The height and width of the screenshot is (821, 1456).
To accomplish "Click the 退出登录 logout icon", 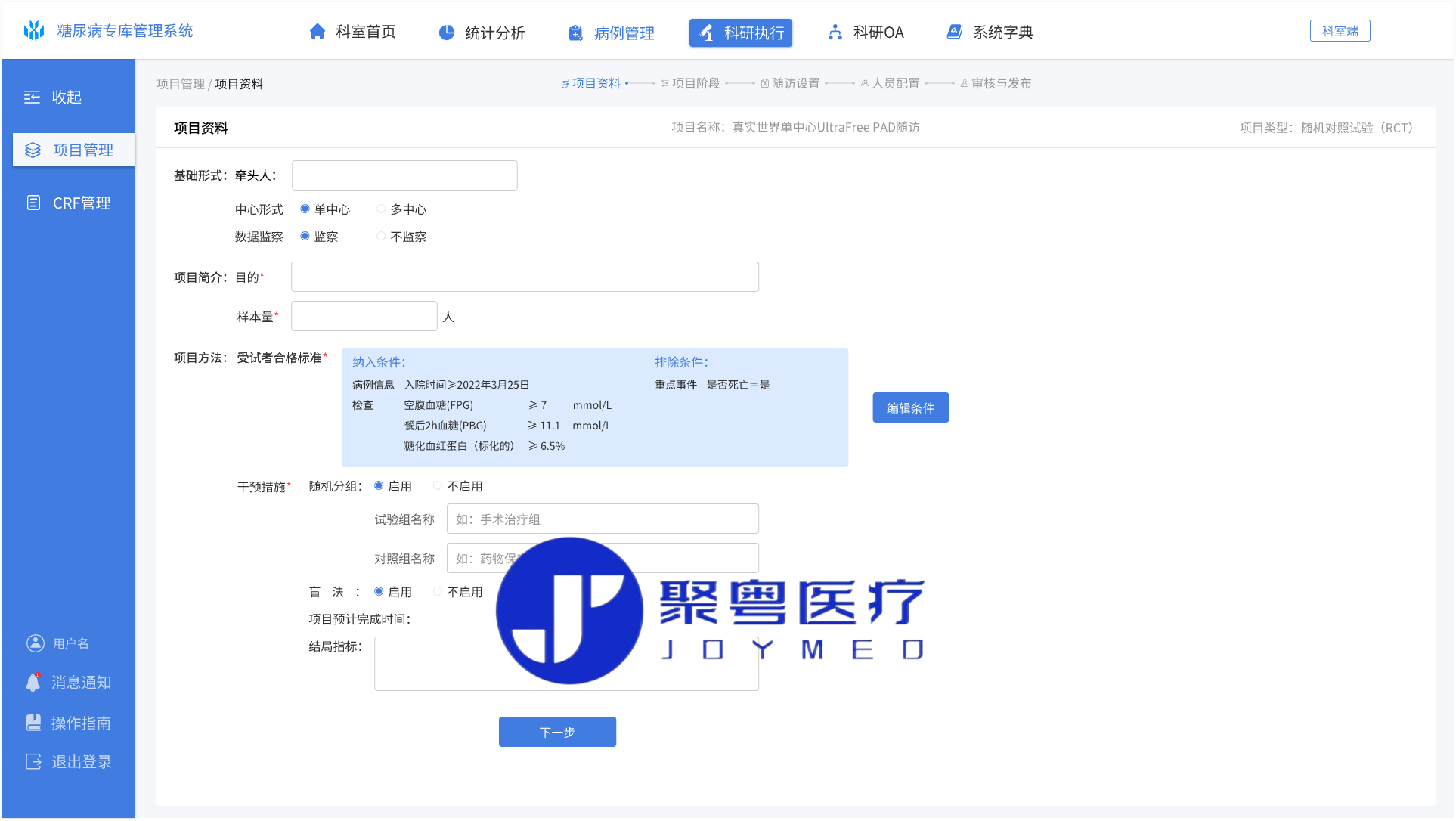I will [33, 762].
